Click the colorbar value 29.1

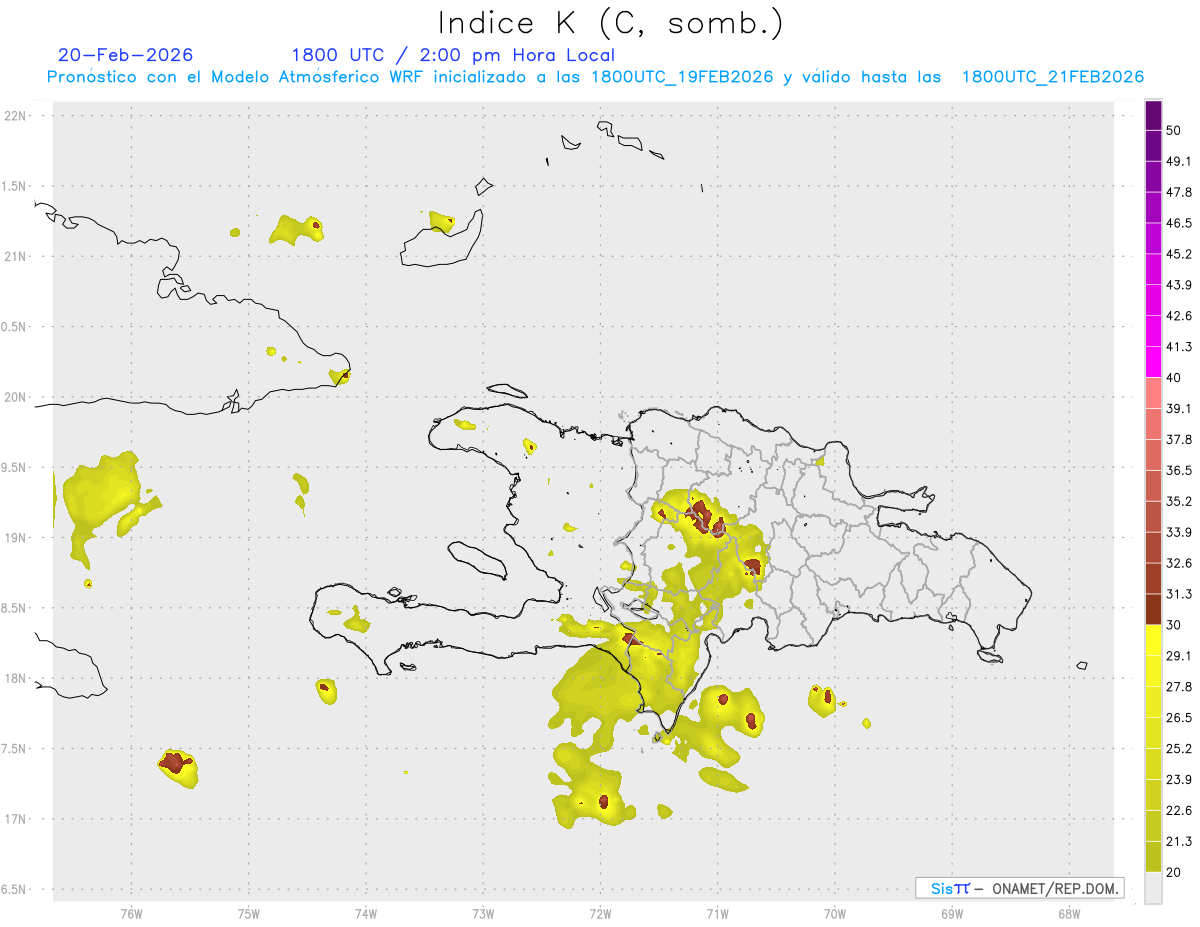1179,656
